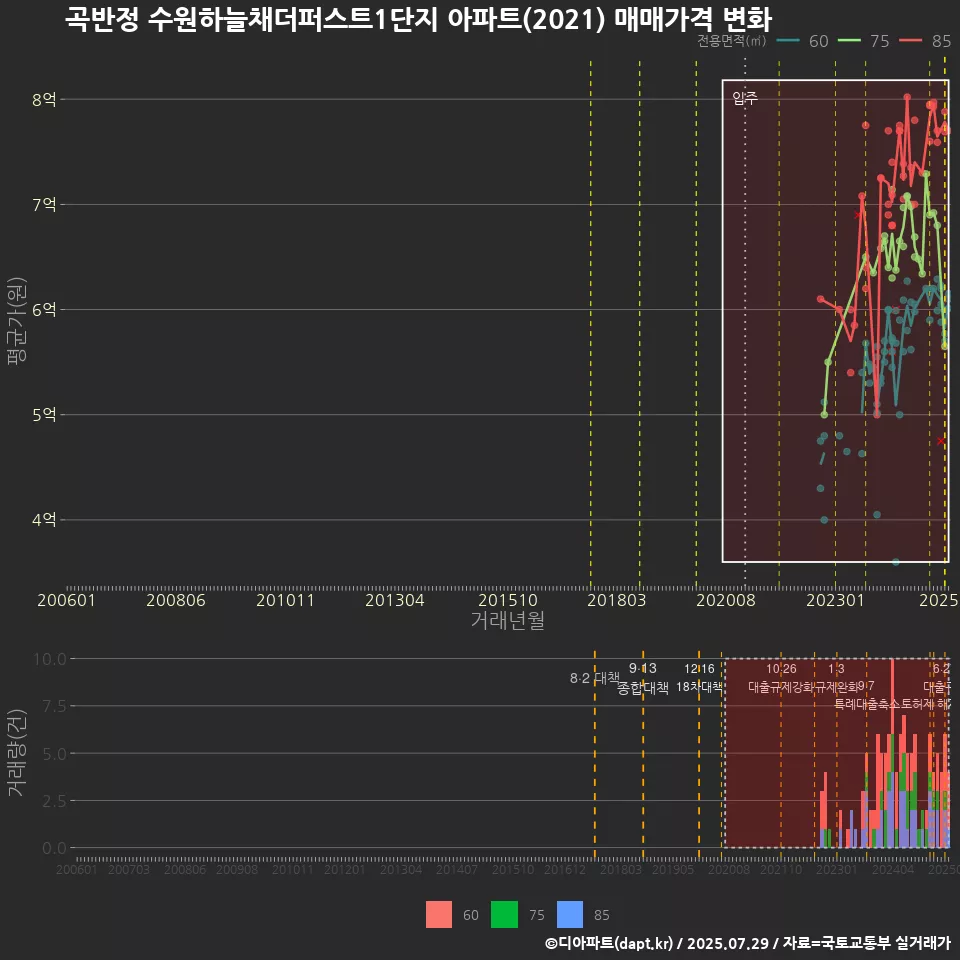Screen dimensions: 960x960
Task: Click the 10.0 volume axis label
Action: [50, 659]
